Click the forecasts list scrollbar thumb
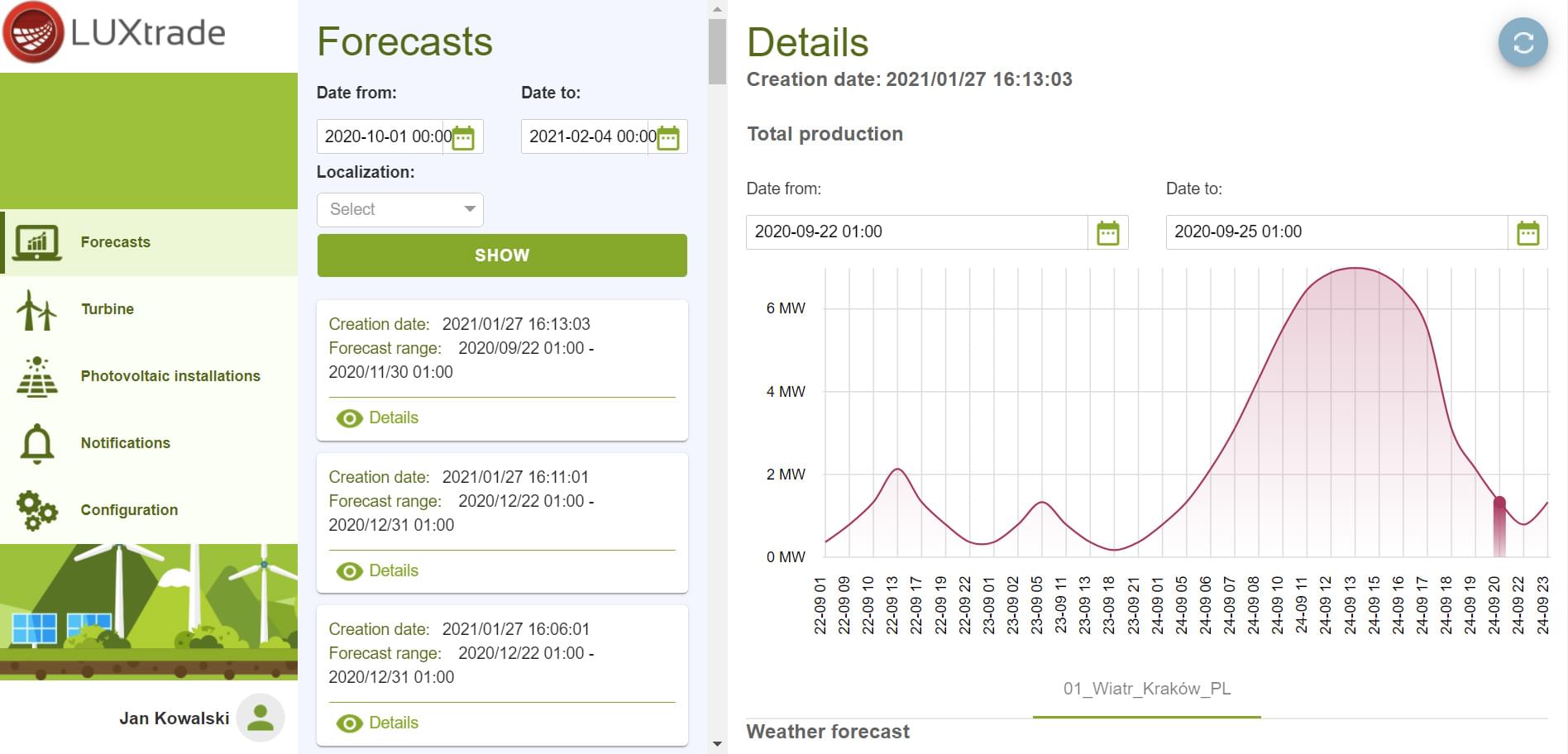This screenshot has height=754, width=1568. pos(717,51)
